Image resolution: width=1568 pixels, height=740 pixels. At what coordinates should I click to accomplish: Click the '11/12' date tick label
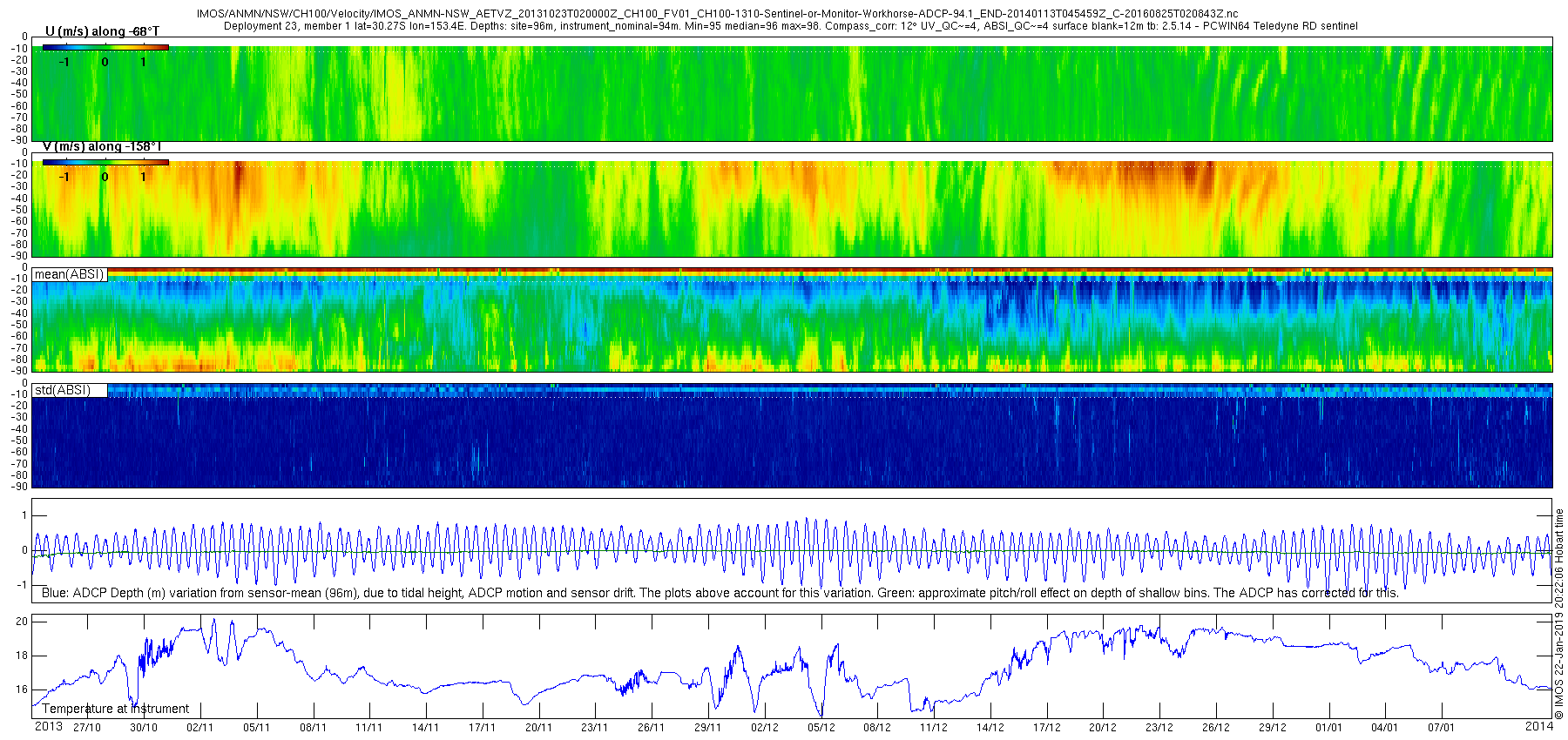click(934, 728)
